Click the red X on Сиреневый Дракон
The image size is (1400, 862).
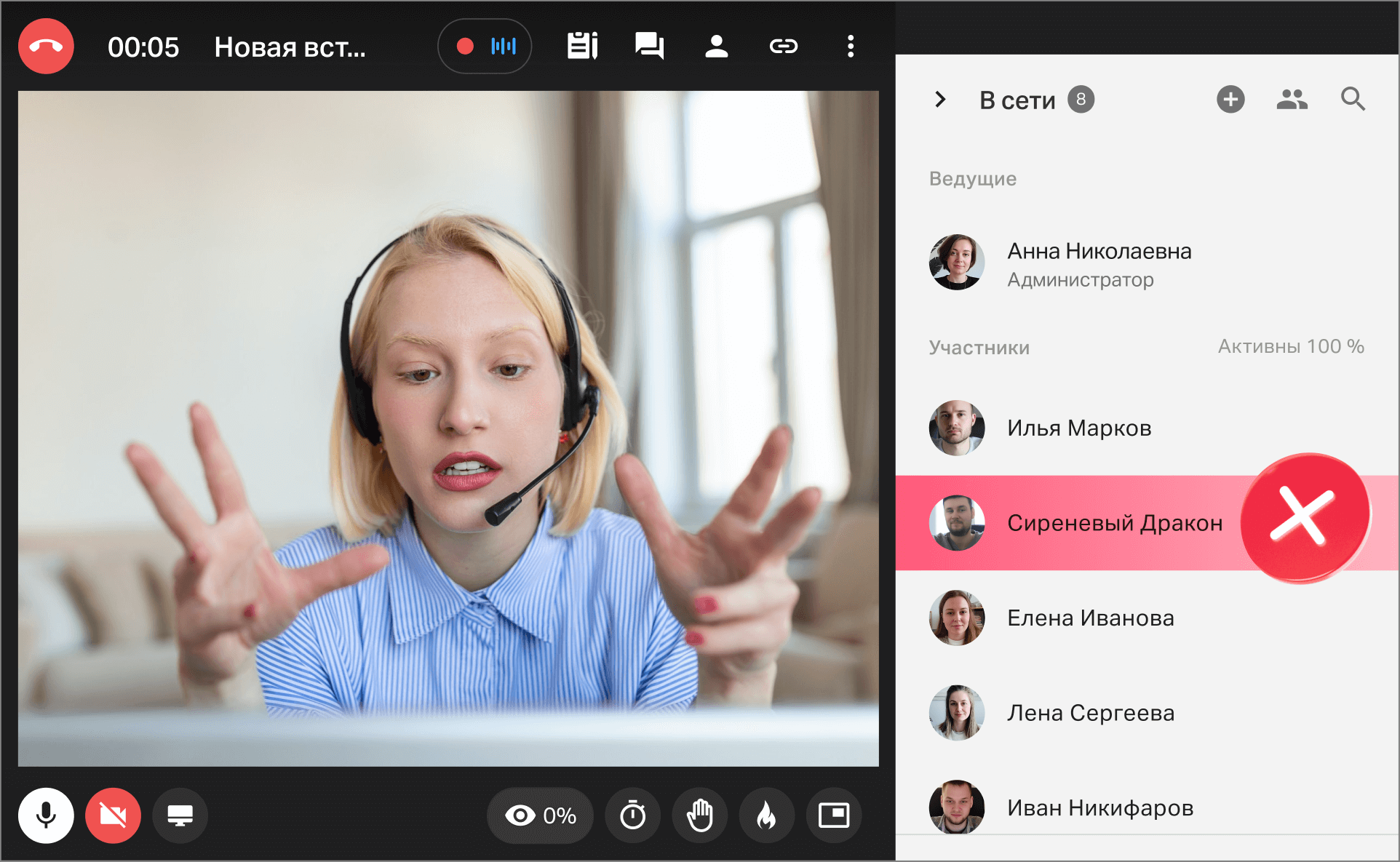tap(1303, 517)
